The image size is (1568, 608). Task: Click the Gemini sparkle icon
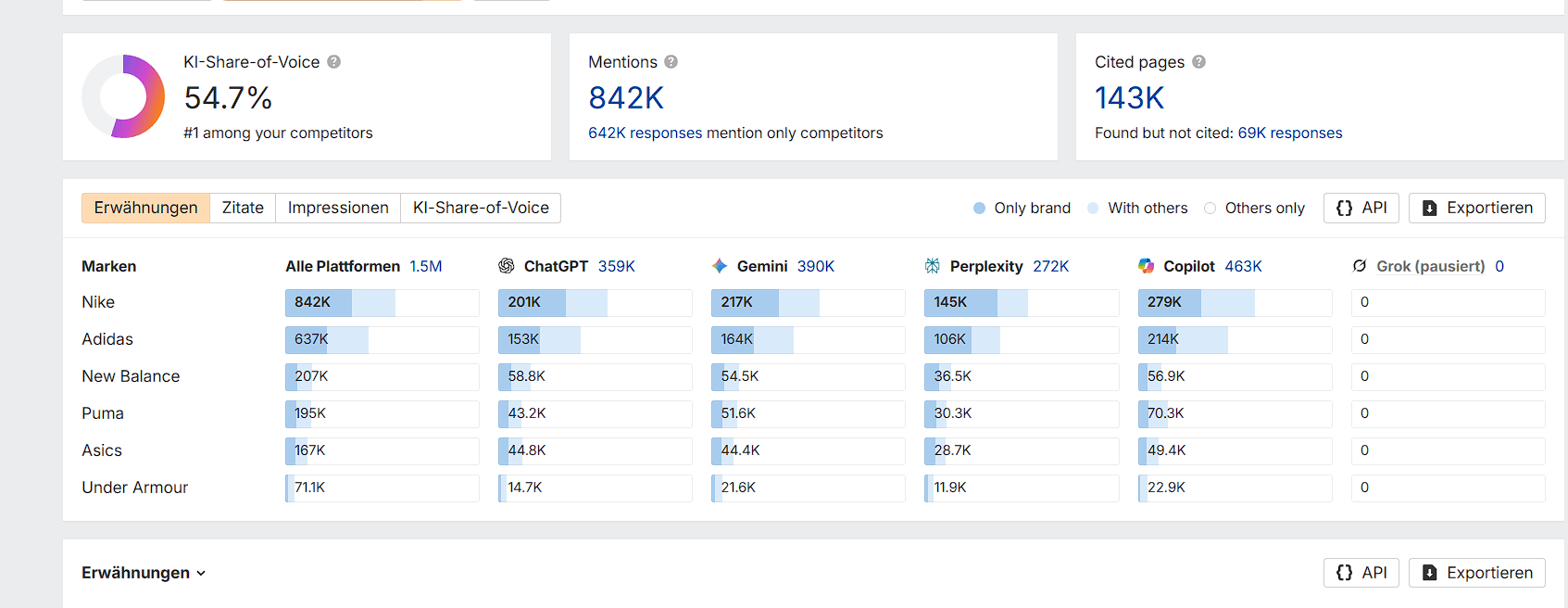pos(720,266)
